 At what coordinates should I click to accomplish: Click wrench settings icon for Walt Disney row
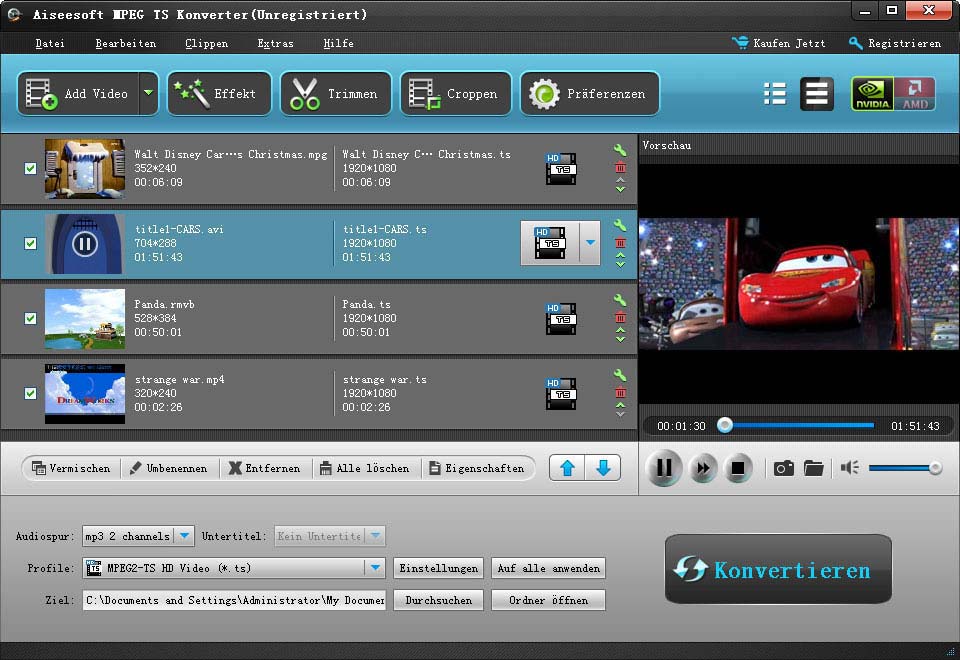[620, 150]
